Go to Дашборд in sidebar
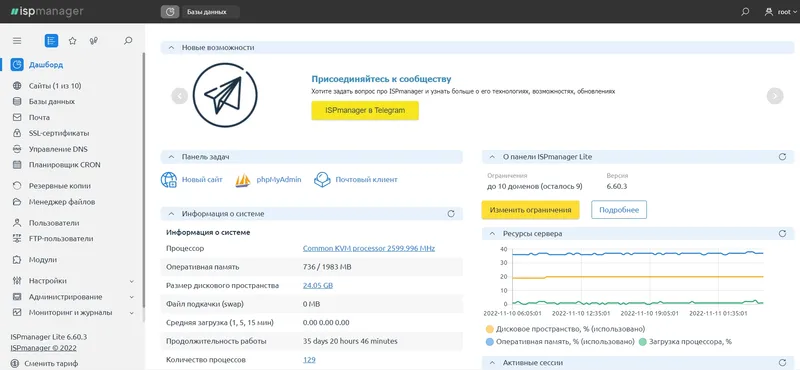 coord(46,65)
